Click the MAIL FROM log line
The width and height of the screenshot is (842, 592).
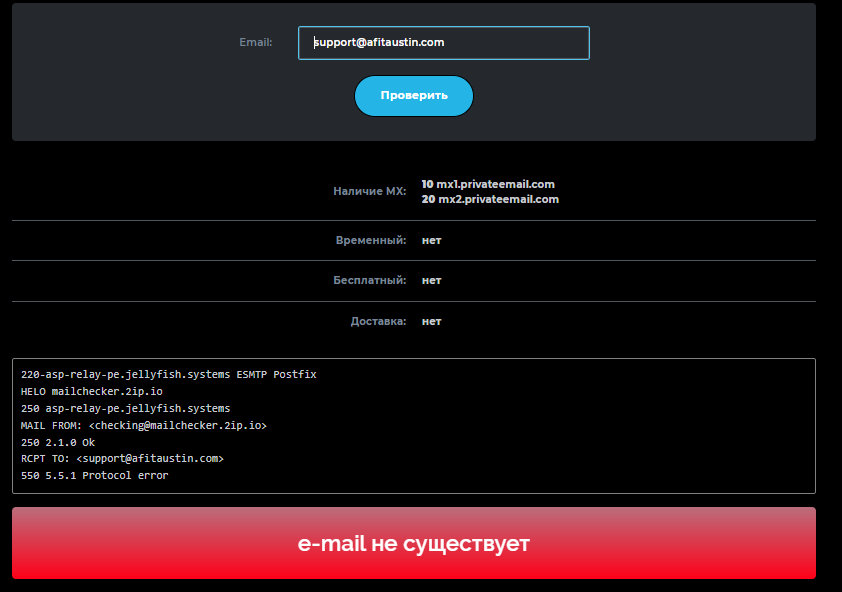tap(143, 425)
